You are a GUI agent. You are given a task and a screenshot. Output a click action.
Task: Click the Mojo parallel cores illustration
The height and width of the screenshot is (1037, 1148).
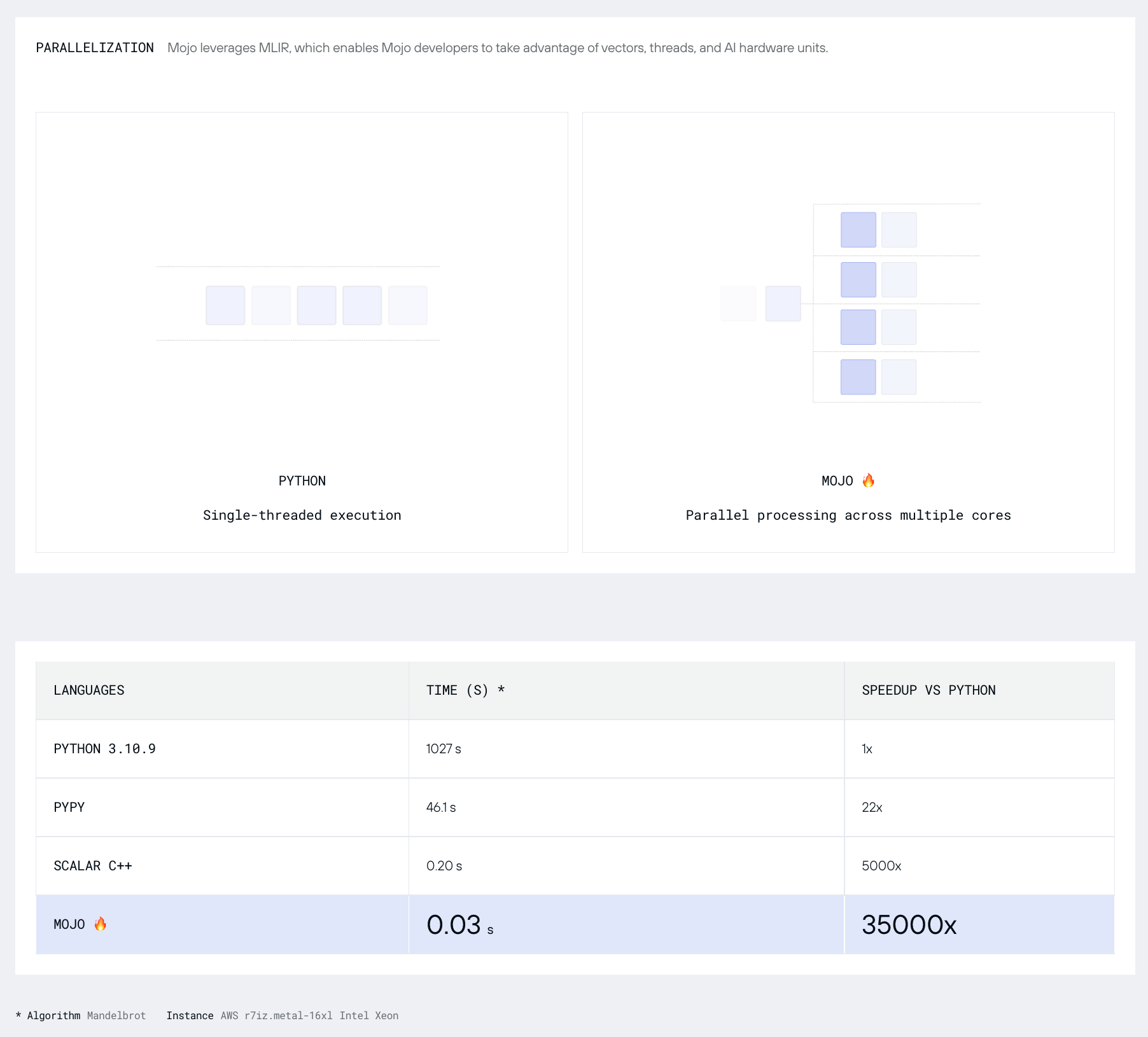click(x=851, y=303)
